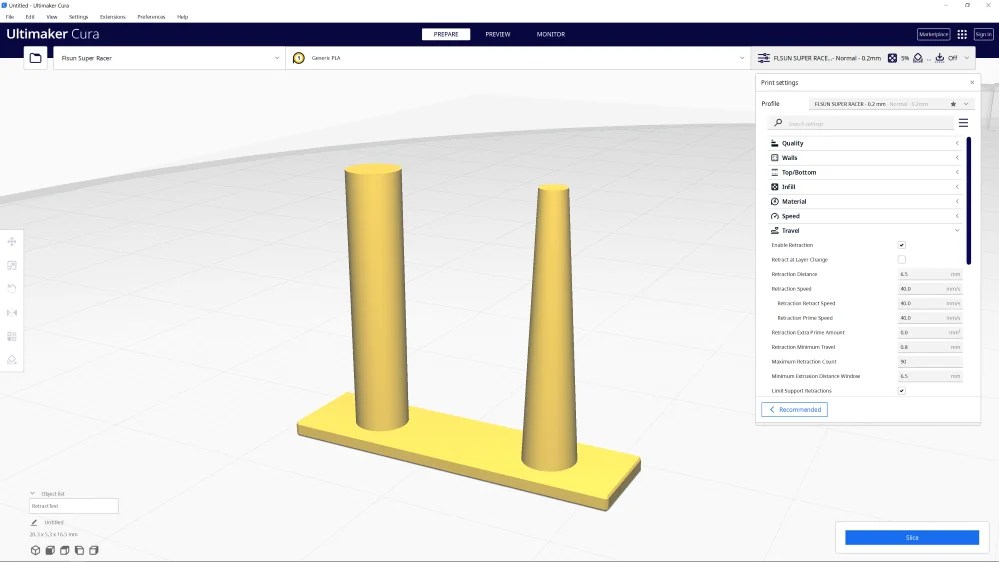Click the pencil icon to rename job
The width and height of the screenshot is (999, 562).
tap(34, 522)
